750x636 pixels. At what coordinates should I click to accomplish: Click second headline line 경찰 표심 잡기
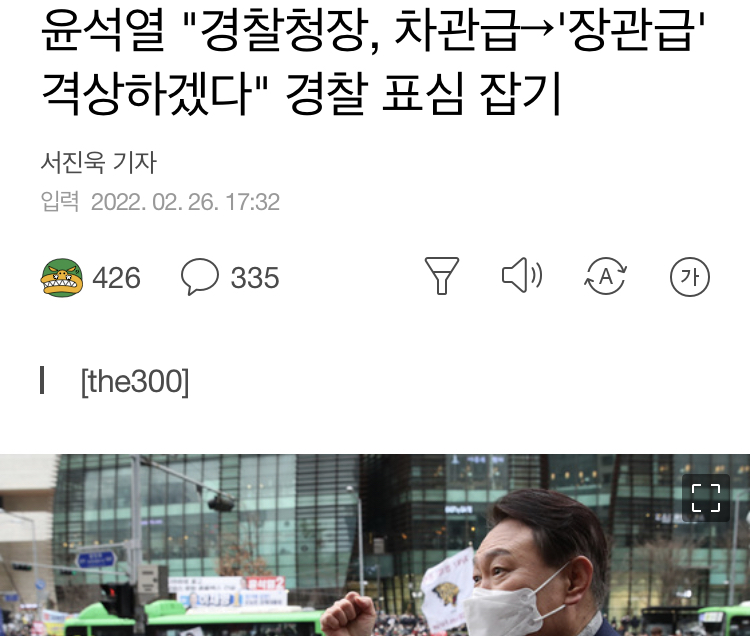coord(423,93)
